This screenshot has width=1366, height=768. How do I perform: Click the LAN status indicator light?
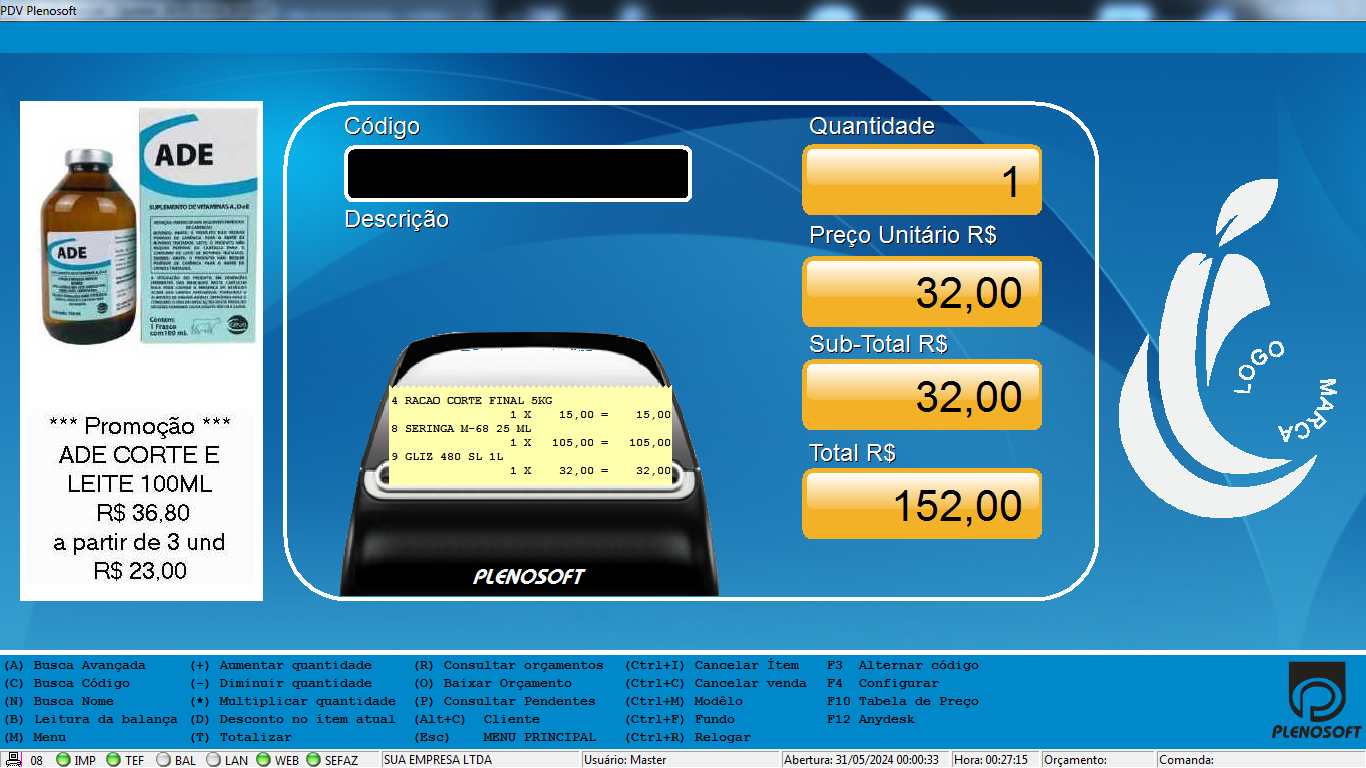213,760
